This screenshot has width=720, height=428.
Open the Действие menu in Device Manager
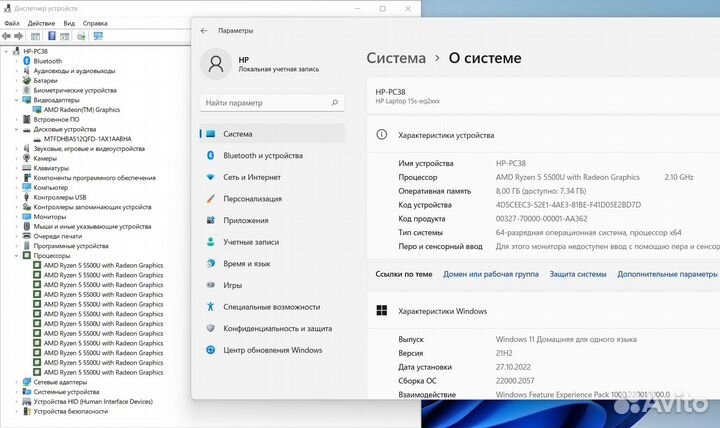41,23
